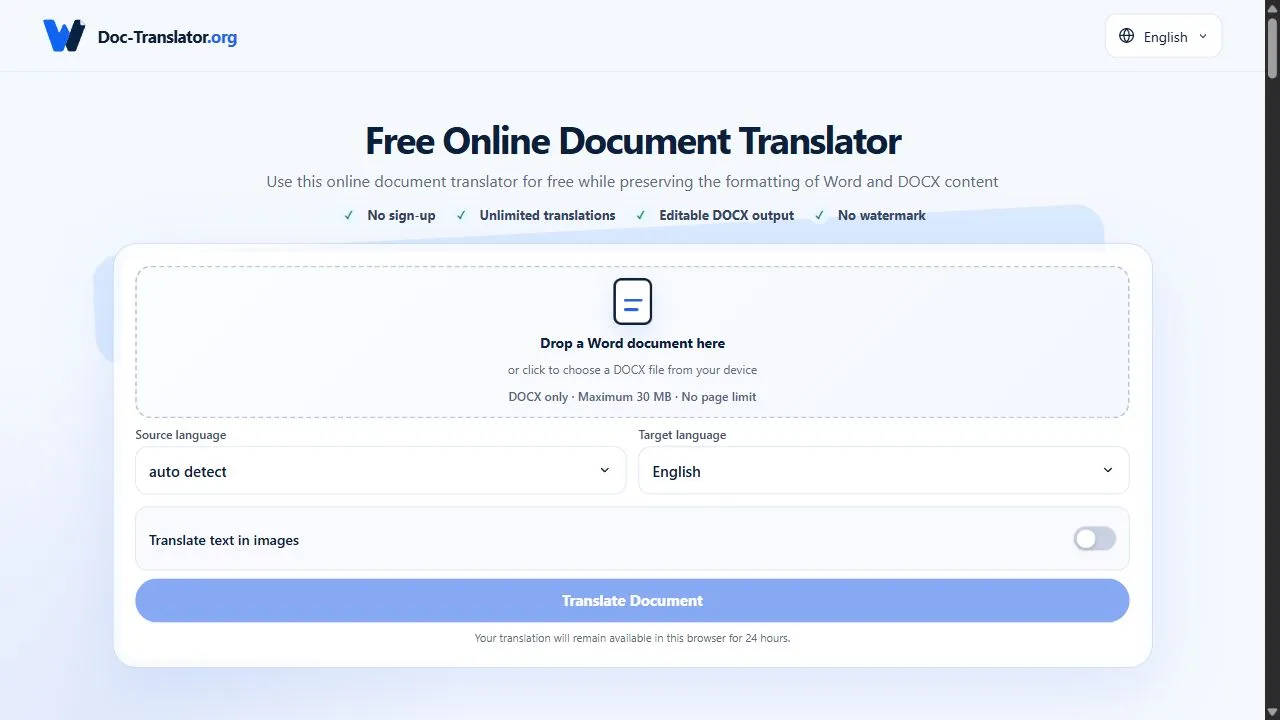Open the Doc-Translator.org home link

(x=140, y=37)
